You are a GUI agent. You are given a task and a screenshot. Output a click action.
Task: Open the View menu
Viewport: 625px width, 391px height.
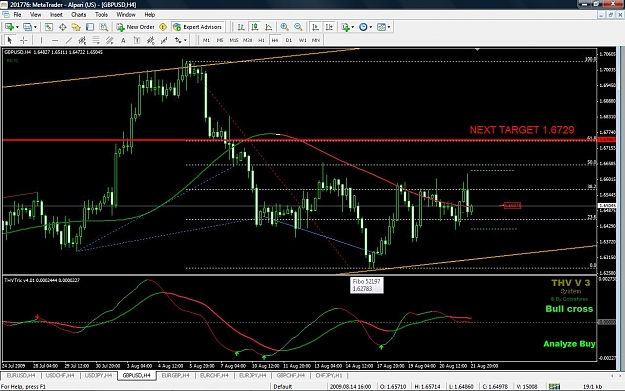click(35, 15)
